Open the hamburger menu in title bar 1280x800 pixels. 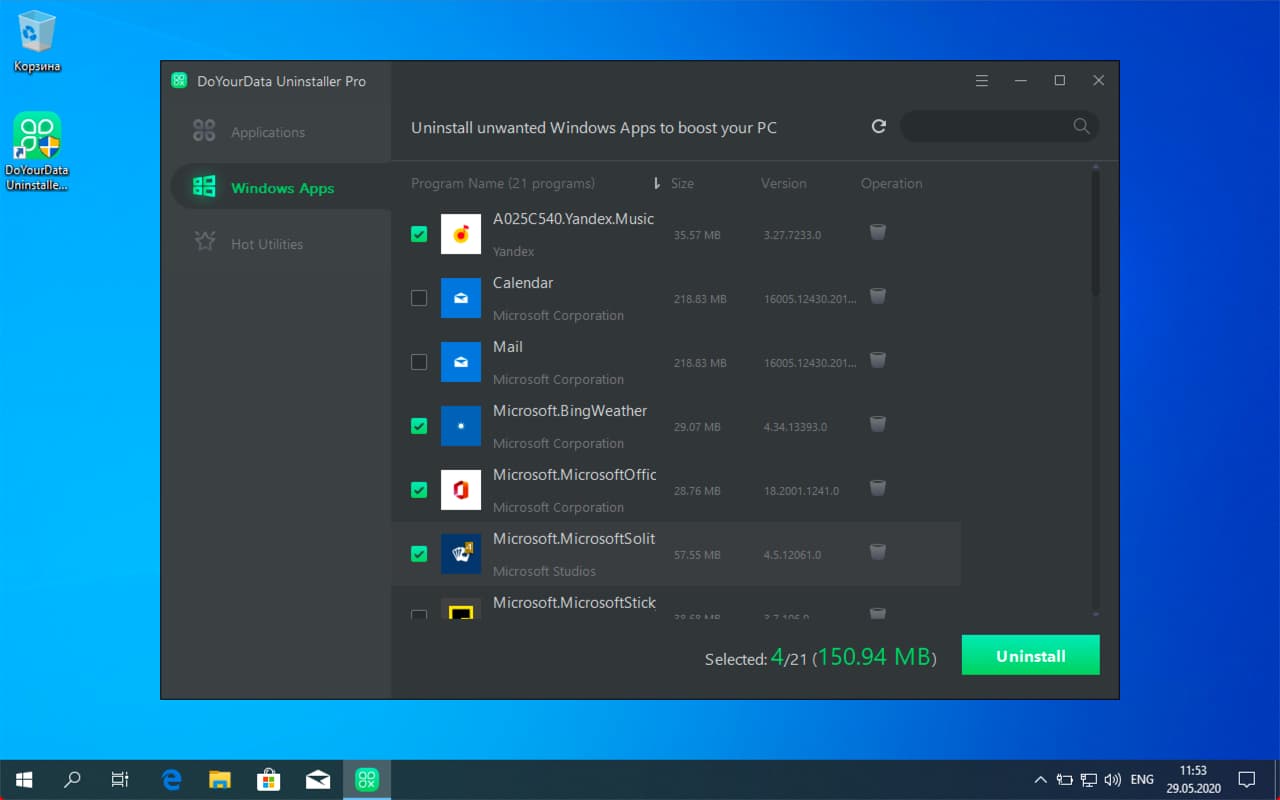tap(982, 81)
